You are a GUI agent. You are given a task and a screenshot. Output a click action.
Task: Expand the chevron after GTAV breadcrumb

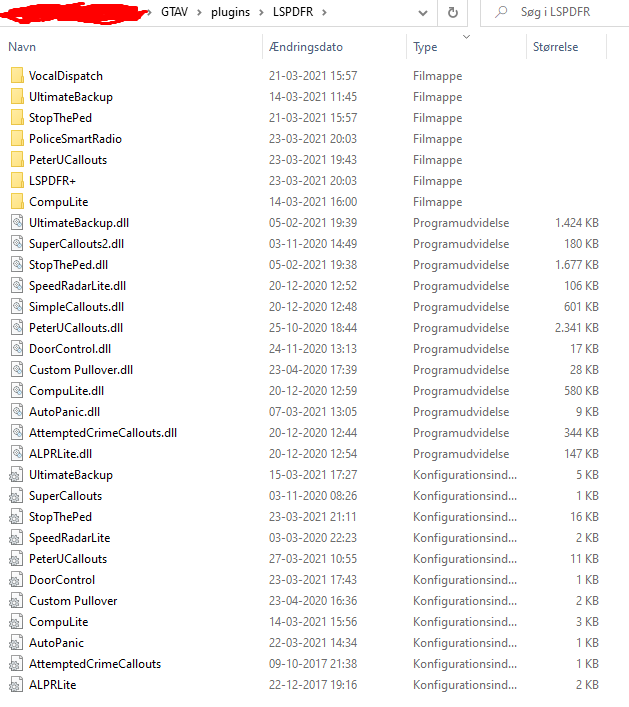click(199, 12)
